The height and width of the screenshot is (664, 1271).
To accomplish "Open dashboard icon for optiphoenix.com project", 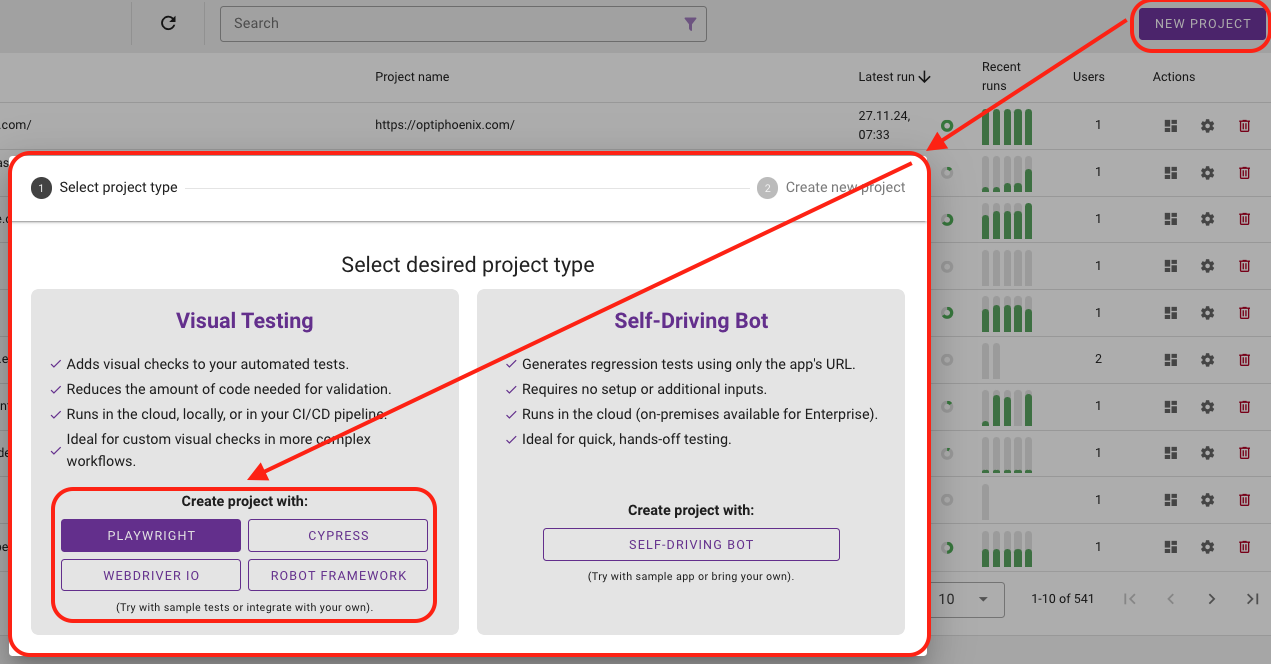I will point(1171,126).
